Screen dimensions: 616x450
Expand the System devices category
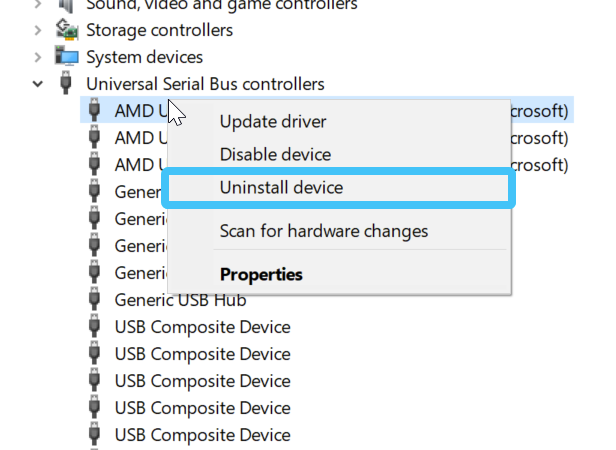[38, 57]
